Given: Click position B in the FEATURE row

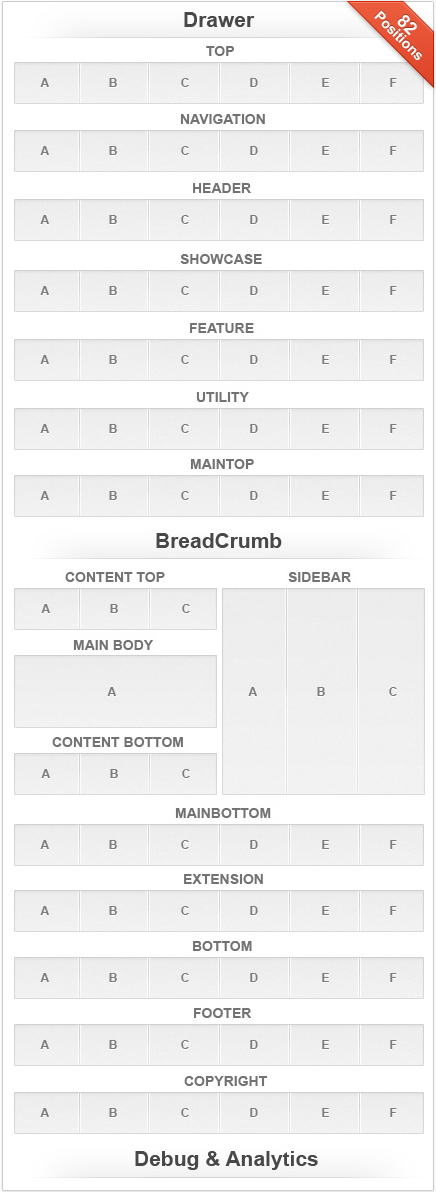Looking at the screenshot, I should pyautogui.click(x=113, y=360).
